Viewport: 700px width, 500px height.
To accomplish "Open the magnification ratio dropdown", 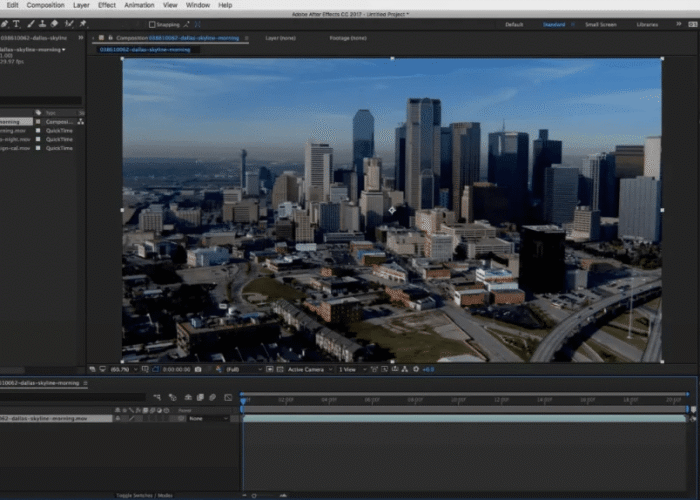I will (x=124, y=370).
